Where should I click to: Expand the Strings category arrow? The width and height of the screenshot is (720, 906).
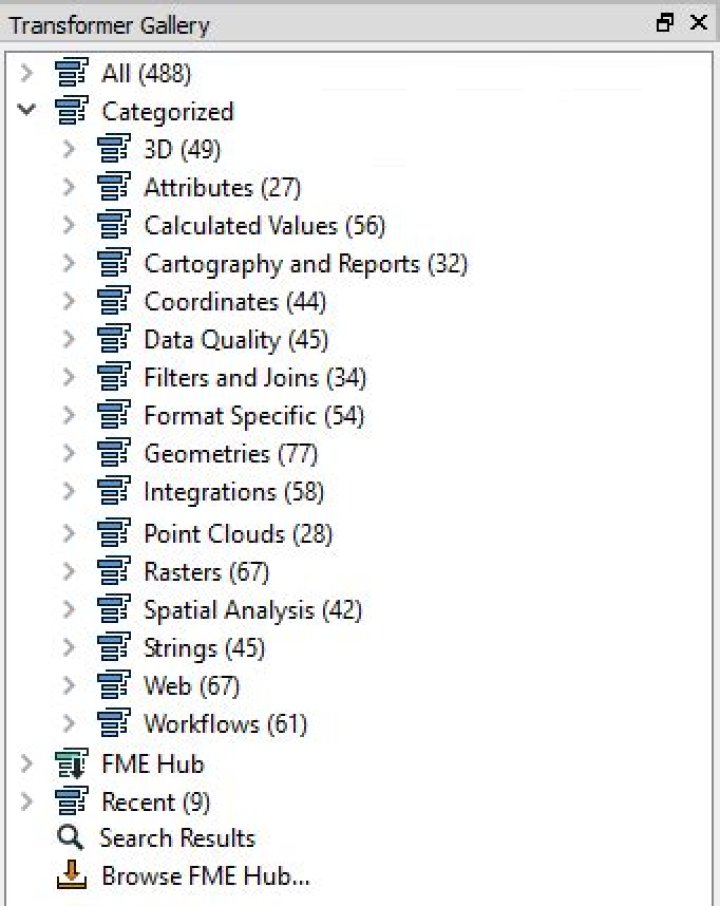[69, 648]
